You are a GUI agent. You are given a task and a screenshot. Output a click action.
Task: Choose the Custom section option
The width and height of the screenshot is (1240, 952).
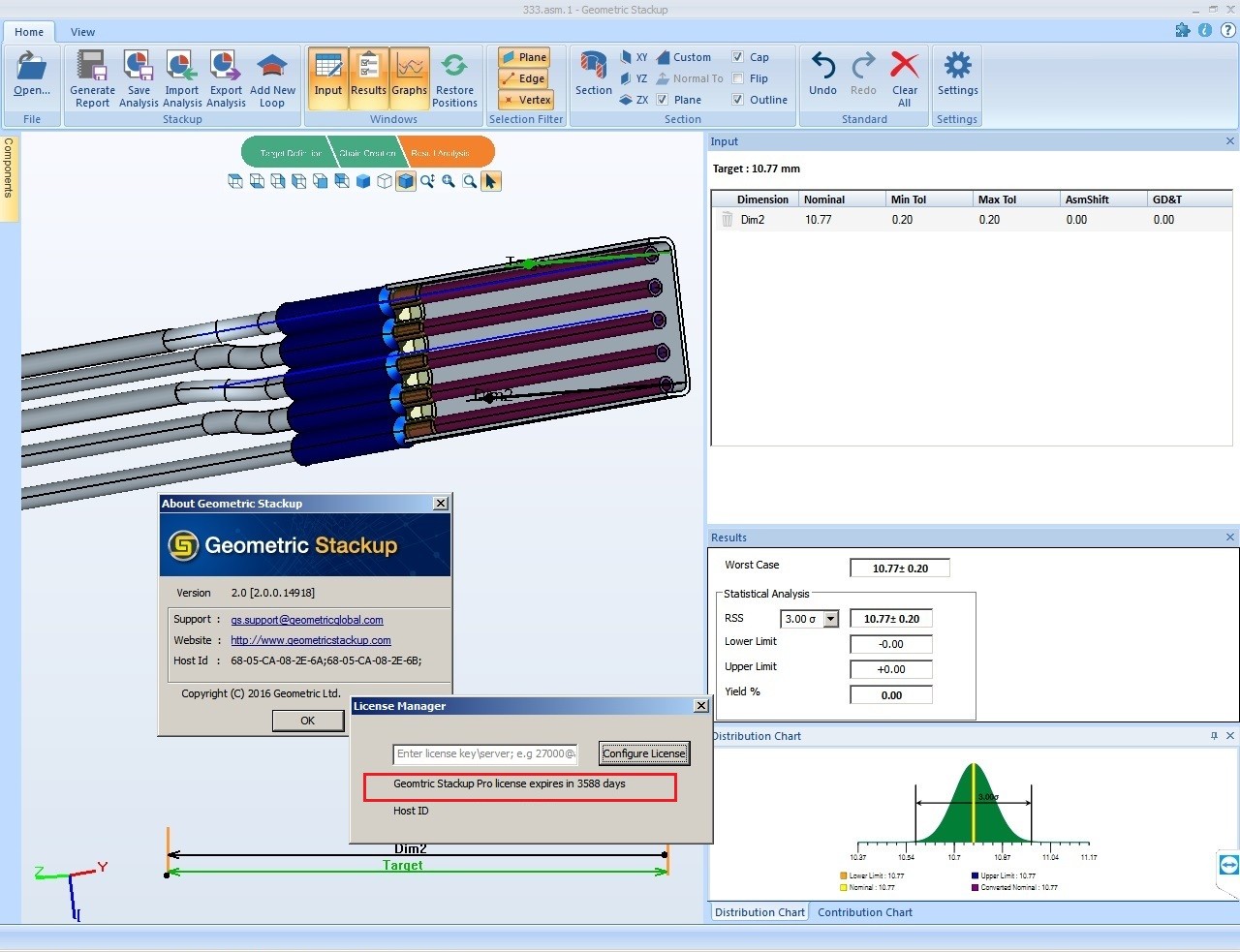pyautogui.click(x=684, y=57)
